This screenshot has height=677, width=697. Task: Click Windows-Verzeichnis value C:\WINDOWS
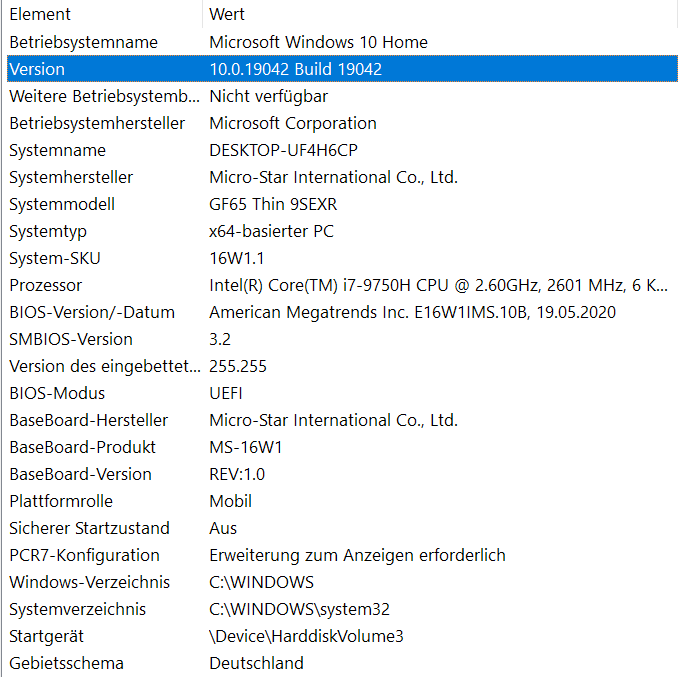pyautogui.click(x=261, y=582)
